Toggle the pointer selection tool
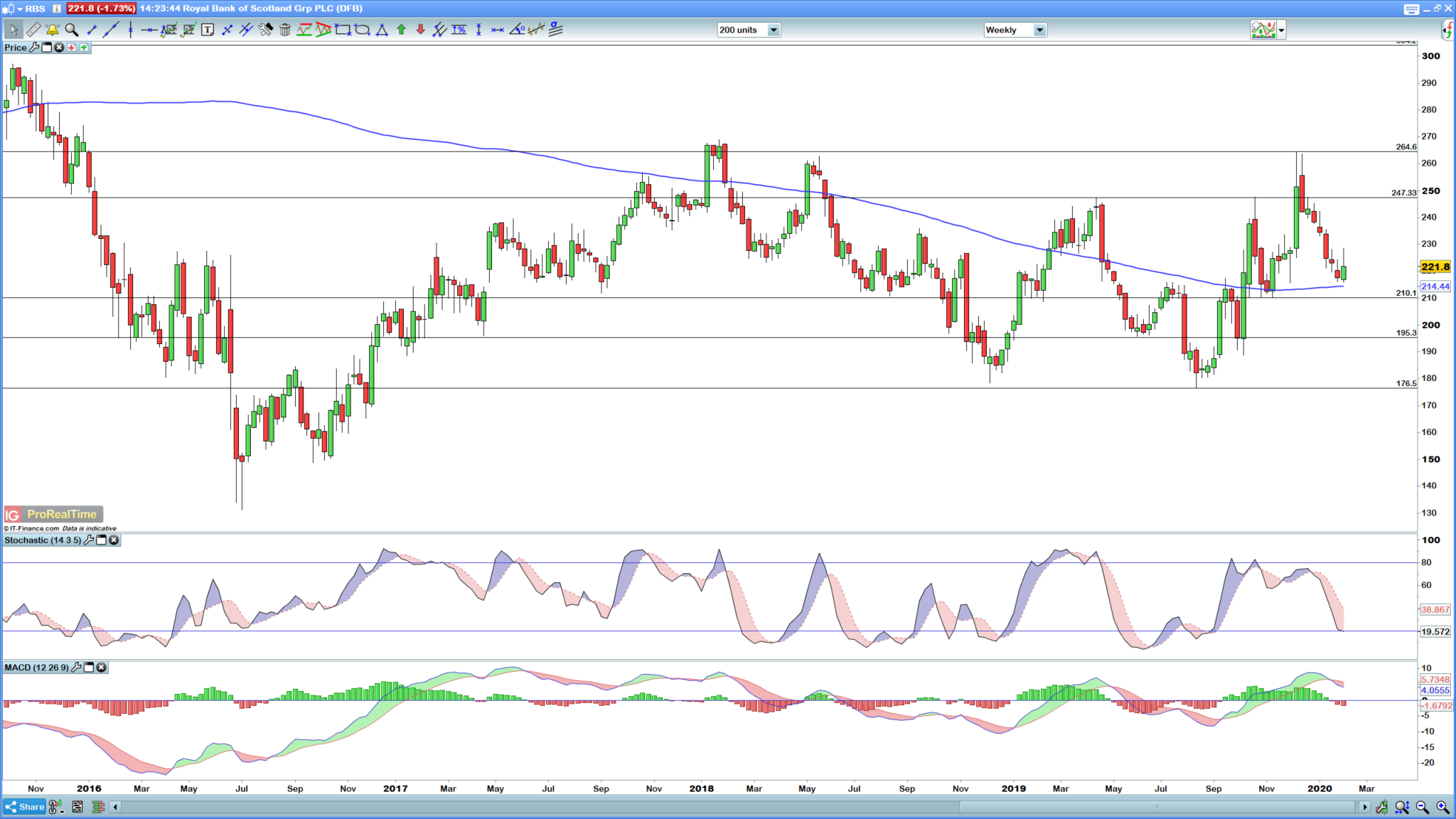This screenshot has height=819, width=1456. tap(14, 29)
